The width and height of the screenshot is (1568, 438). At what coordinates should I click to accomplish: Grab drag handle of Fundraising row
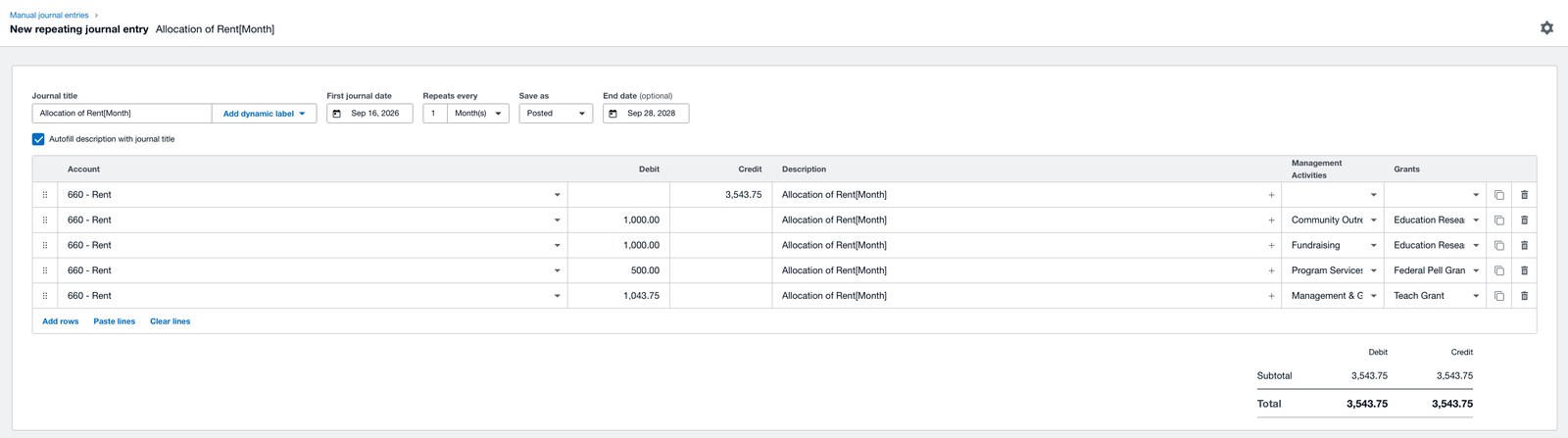pyautogui.click(x=45, y=246)
